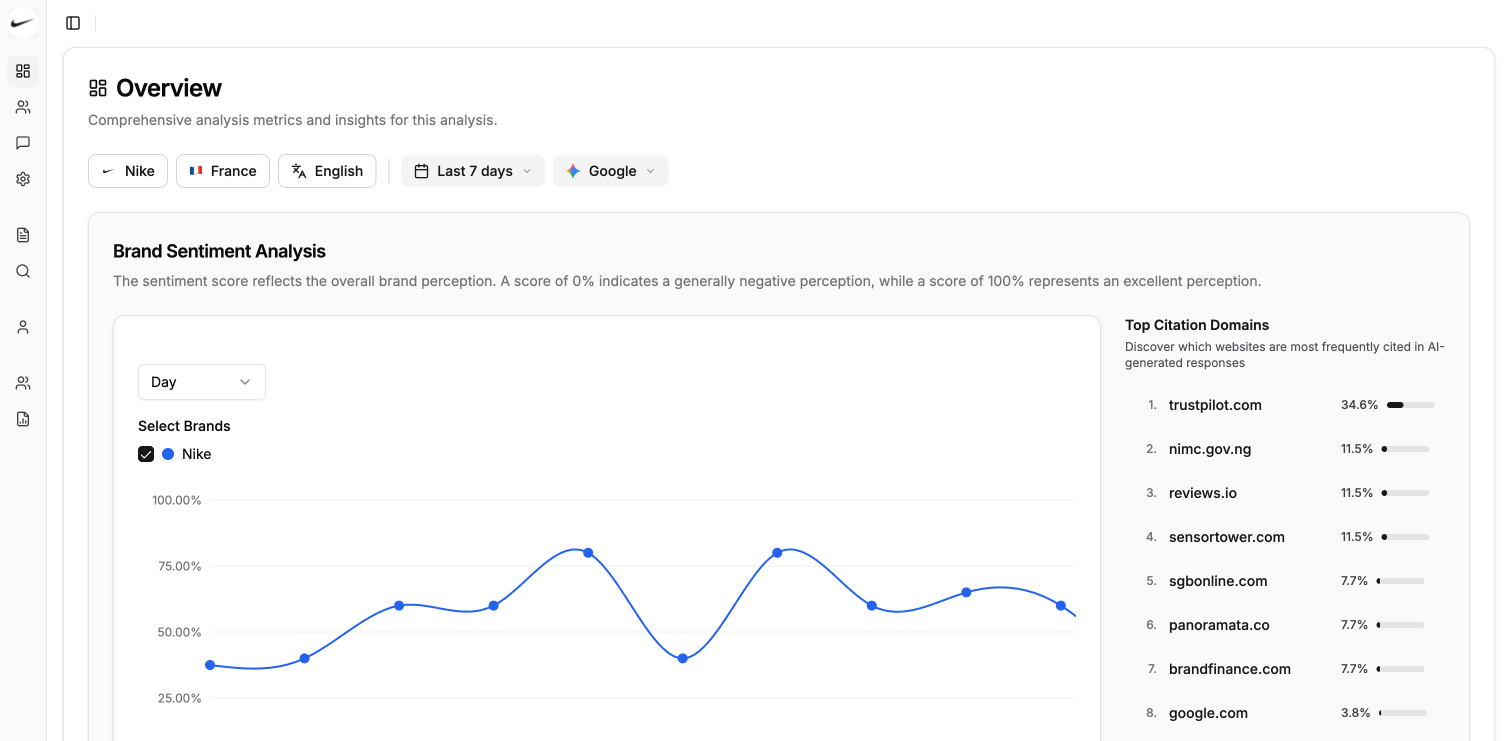This screenshot has width=1511, height=741.
Task: Open the dashboard overview grid icon in sidebar
Action: tap(23, 71)
